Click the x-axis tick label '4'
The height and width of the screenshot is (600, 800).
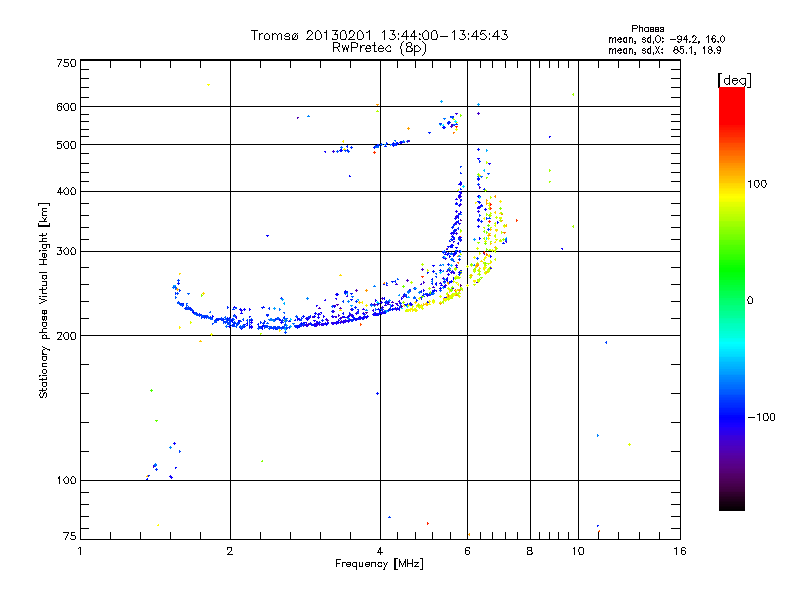(380, 551)
